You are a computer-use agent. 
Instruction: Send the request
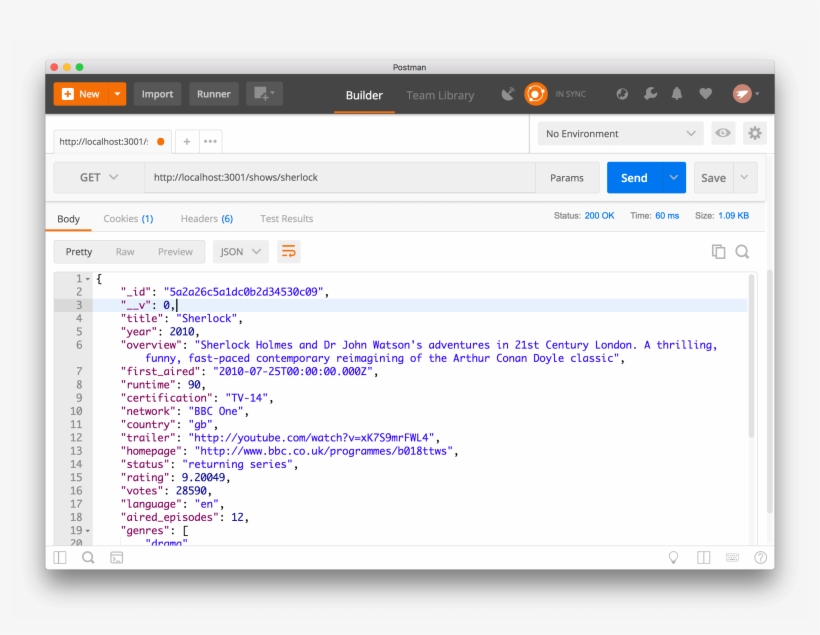(634, 178)
